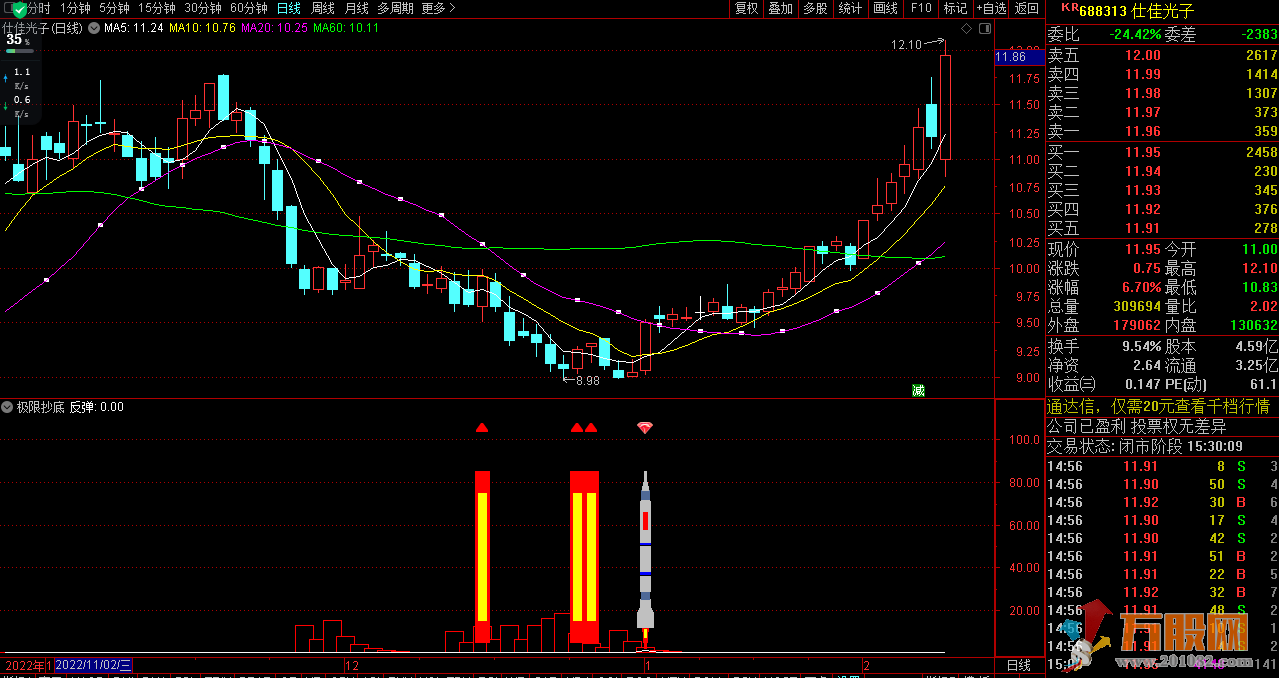
Task: Open the 极限抄底 indicator dropdown arrow
Action: point(8,407)
